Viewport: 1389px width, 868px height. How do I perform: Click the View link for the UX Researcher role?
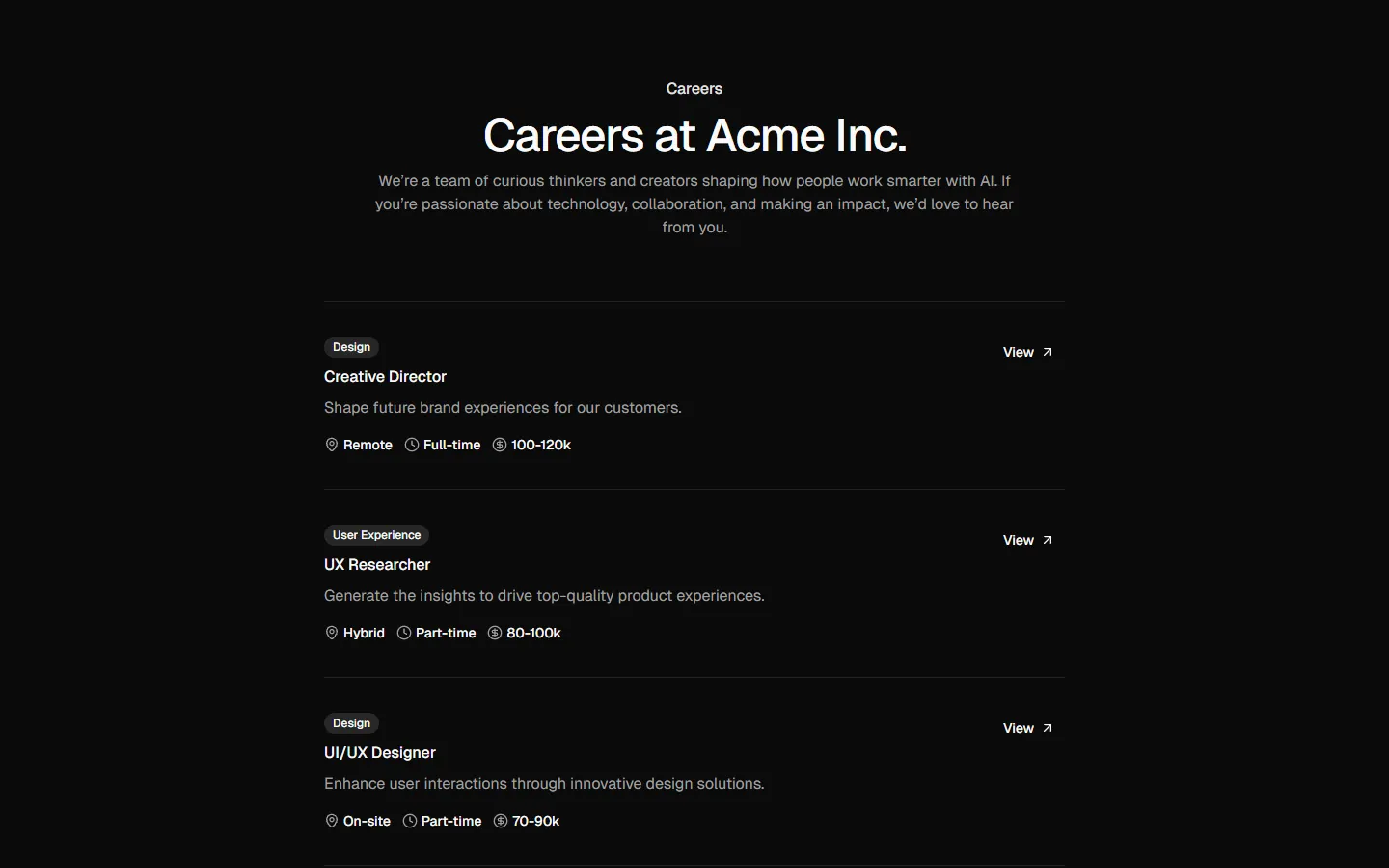coord(1019,540)
